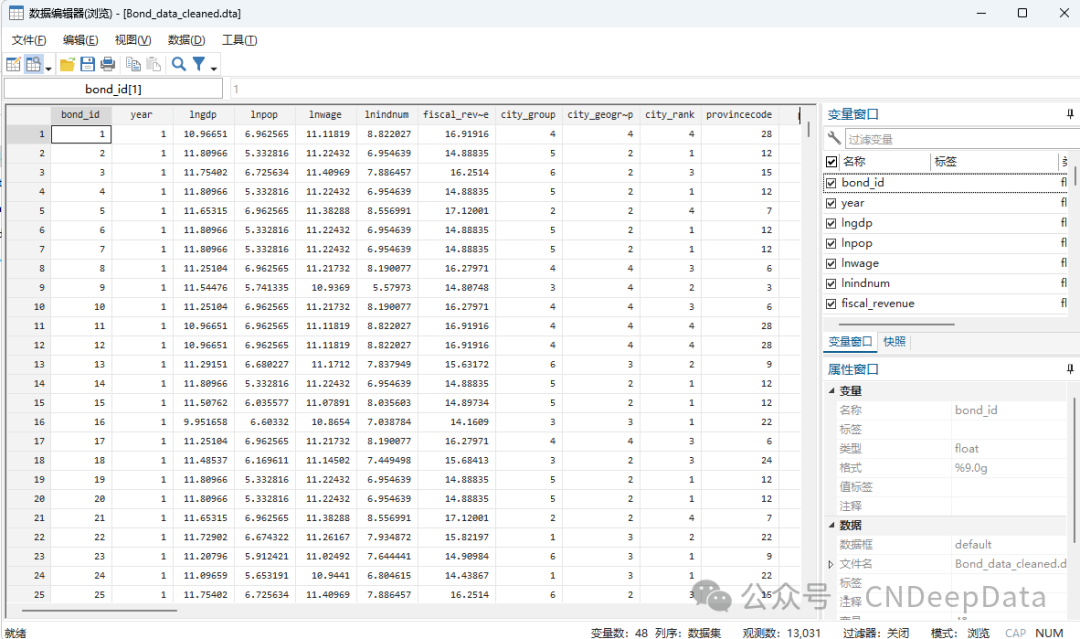Uncheck the lnpop variable checkbox

coord(831,243)
